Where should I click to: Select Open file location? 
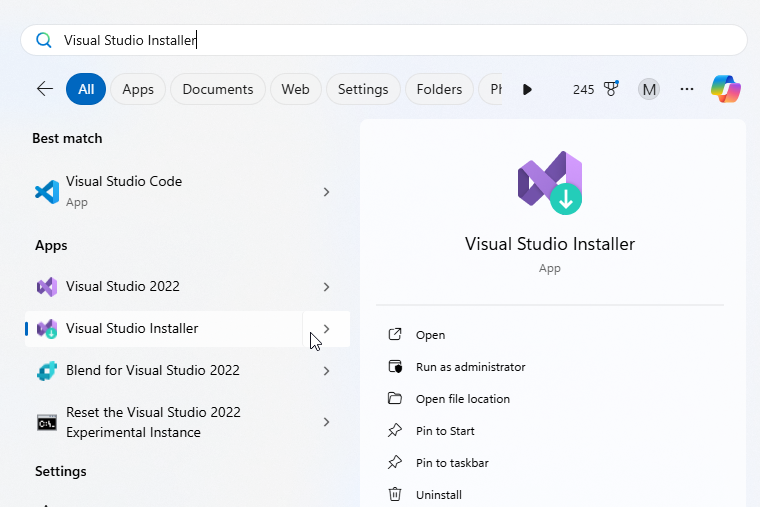point(462,399)
